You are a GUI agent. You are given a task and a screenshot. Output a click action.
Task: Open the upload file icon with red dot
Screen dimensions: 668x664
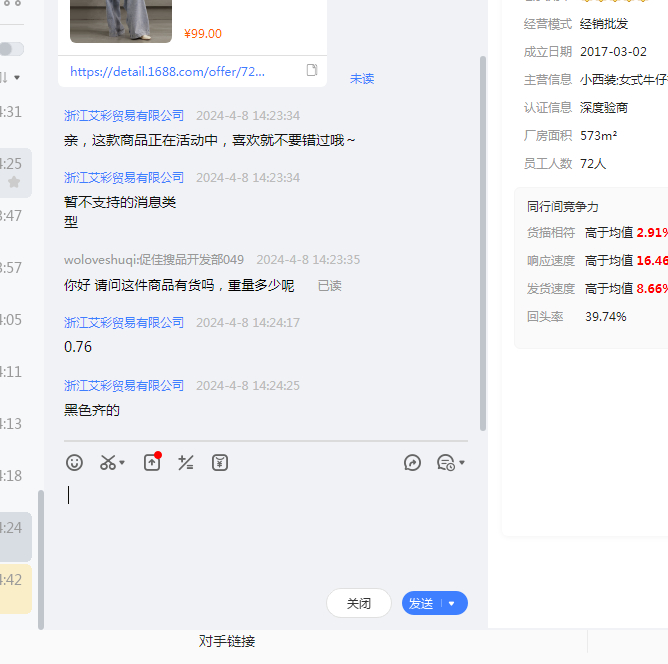(152, 463)
